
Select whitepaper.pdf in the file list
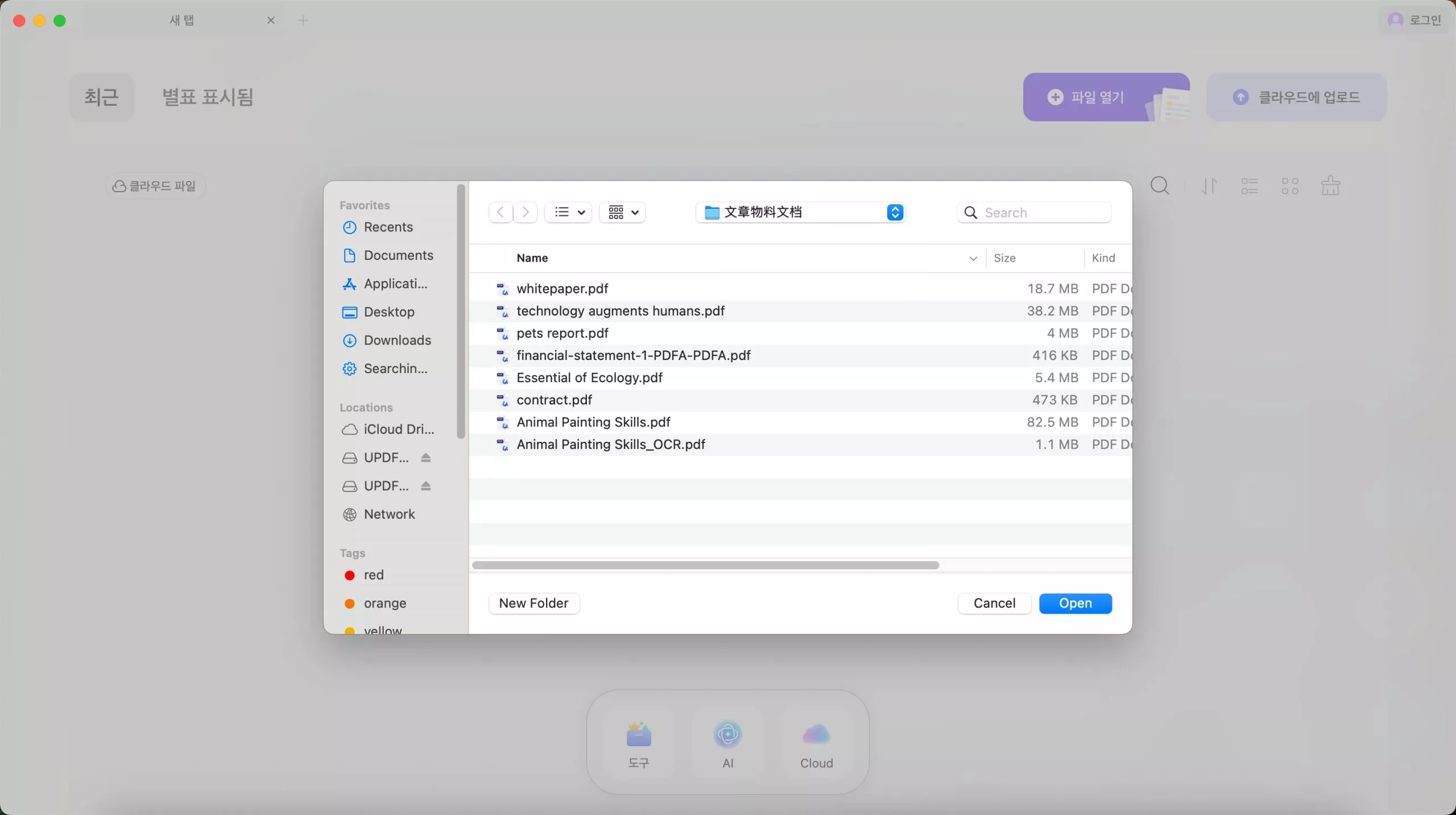pyautogui.click(x=800, y=288)
